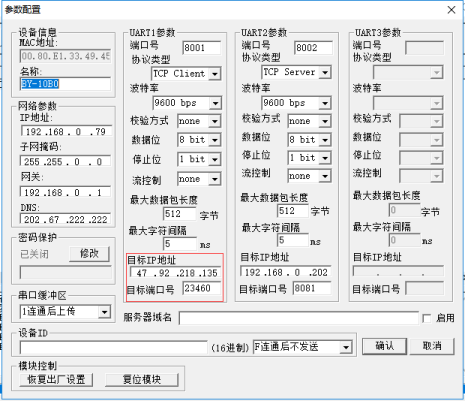The height and width of the screenshot is (401, 466).
Task: Click UART1 目标端口号 field showing 23460
Action: pos(202,288)
